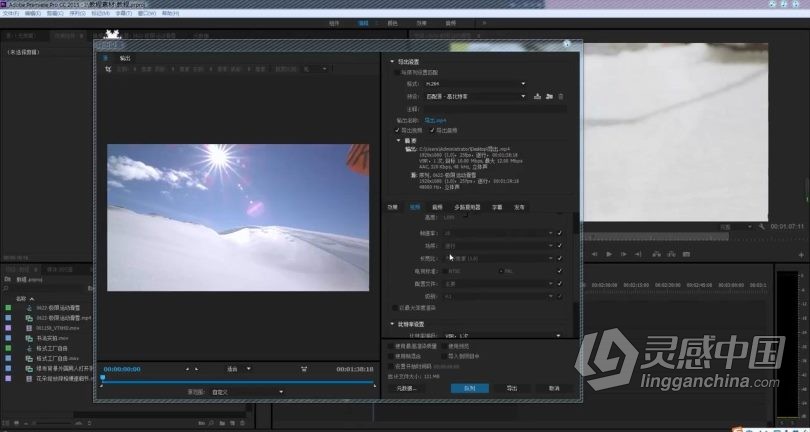
Task: Set in point below export preview
Action: pos(187,369)
